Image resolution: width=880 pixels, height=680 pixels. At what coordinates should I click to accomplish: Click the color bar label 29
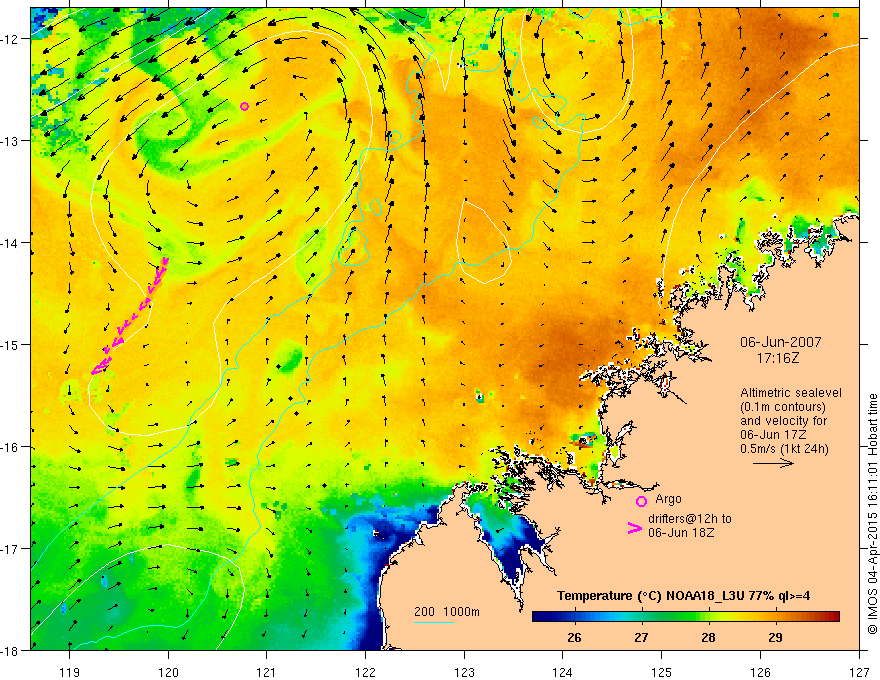[775, 638]
